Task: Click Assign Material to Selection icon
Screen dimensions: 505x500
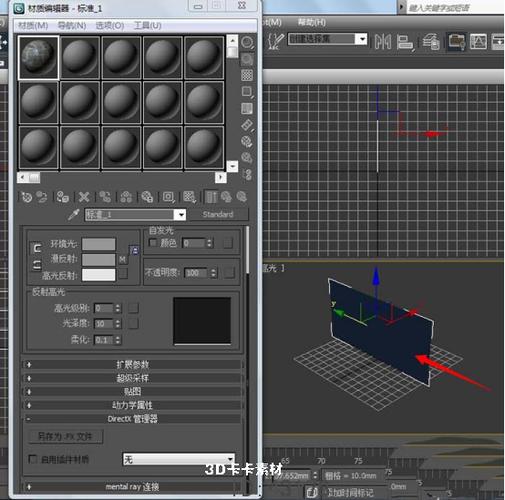Action: click(62, 197)
